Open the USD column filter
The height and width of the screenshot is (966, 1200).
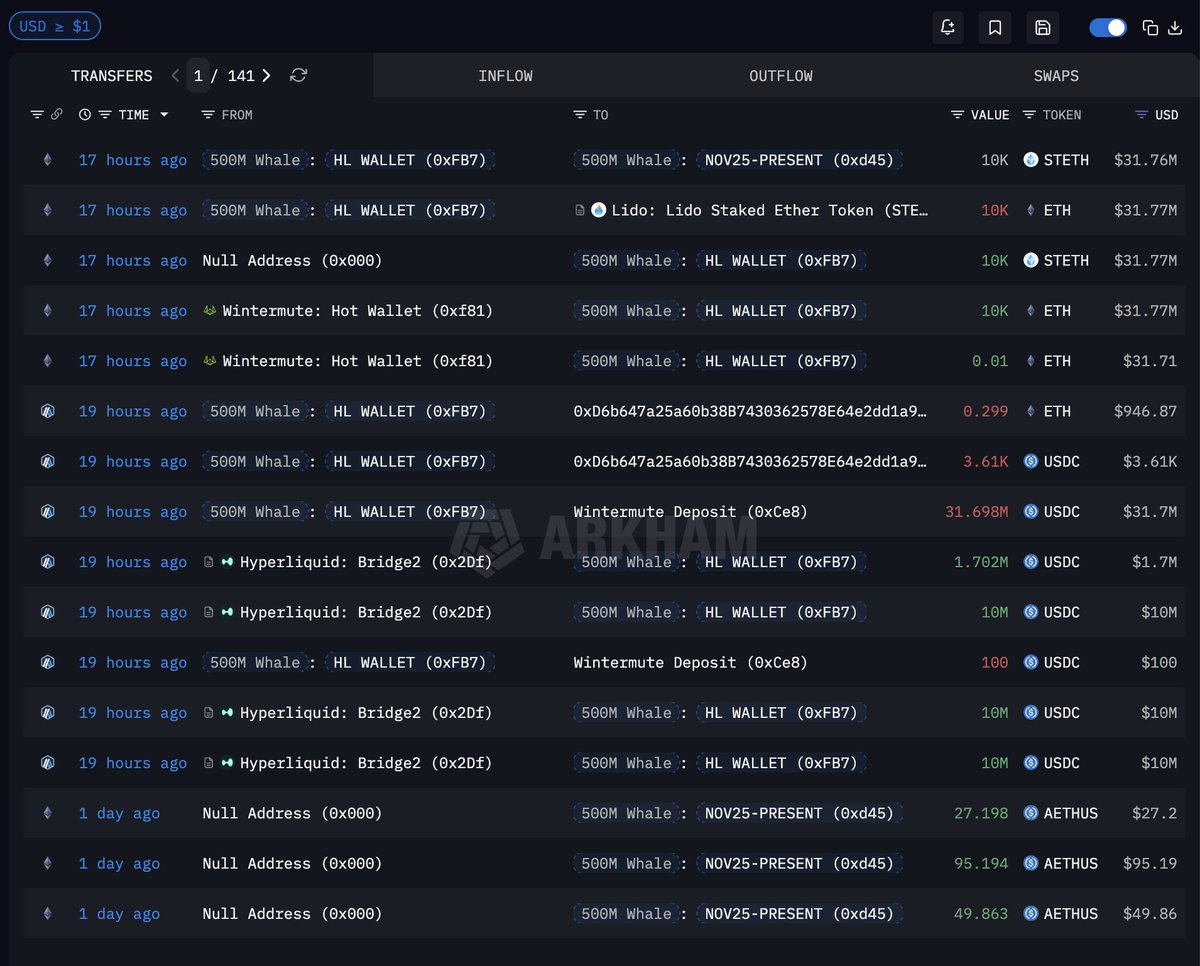[1141, 115]
